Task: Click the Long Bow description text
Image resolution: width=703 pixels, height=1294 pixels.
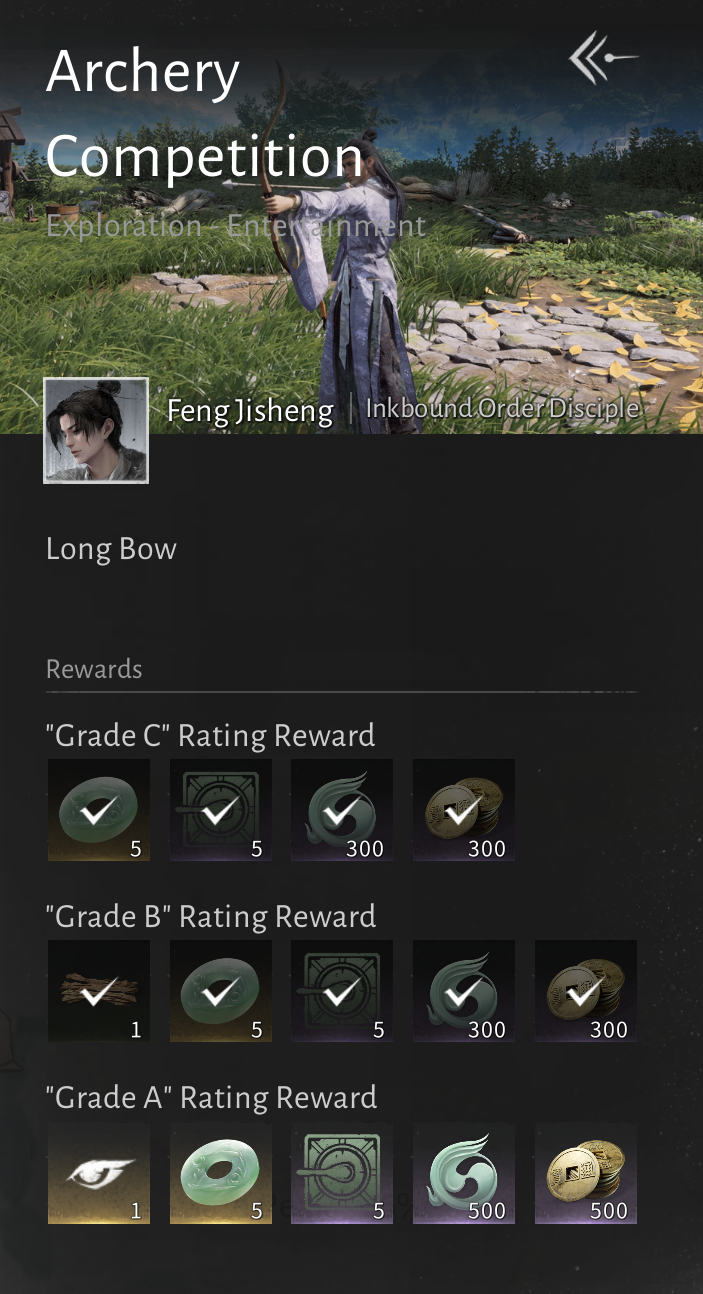Action: coord(111,549)
